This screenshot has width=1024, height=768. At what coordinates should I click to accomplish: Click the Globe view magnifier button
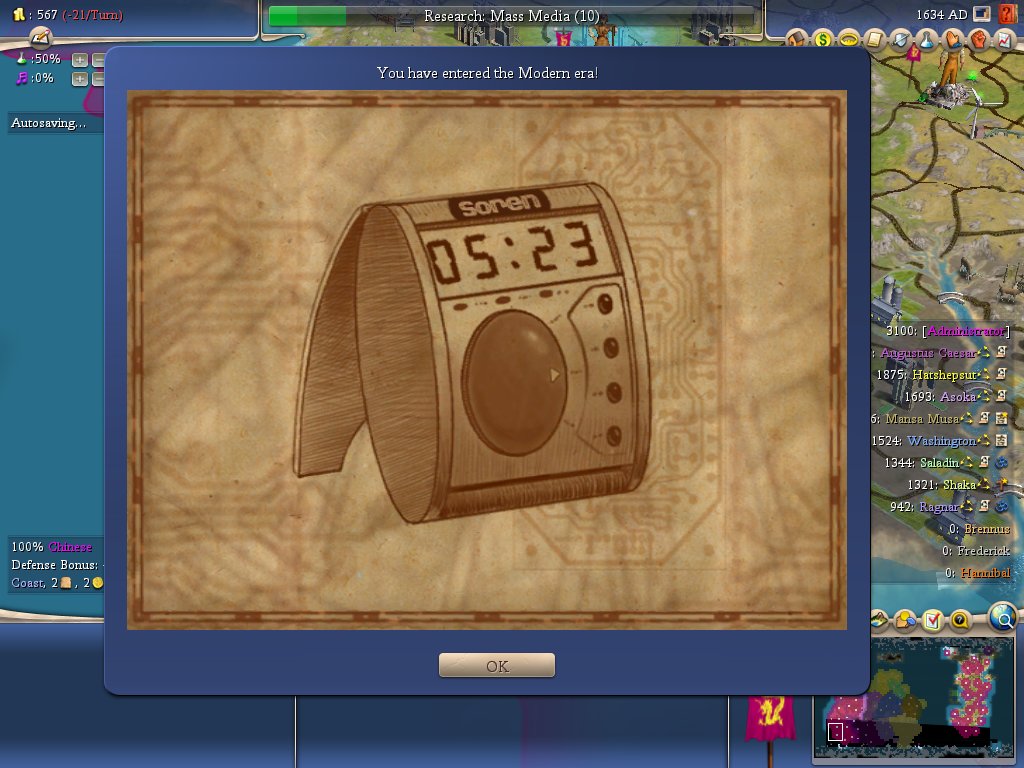pyautogui.click(x=1003, y=616)
